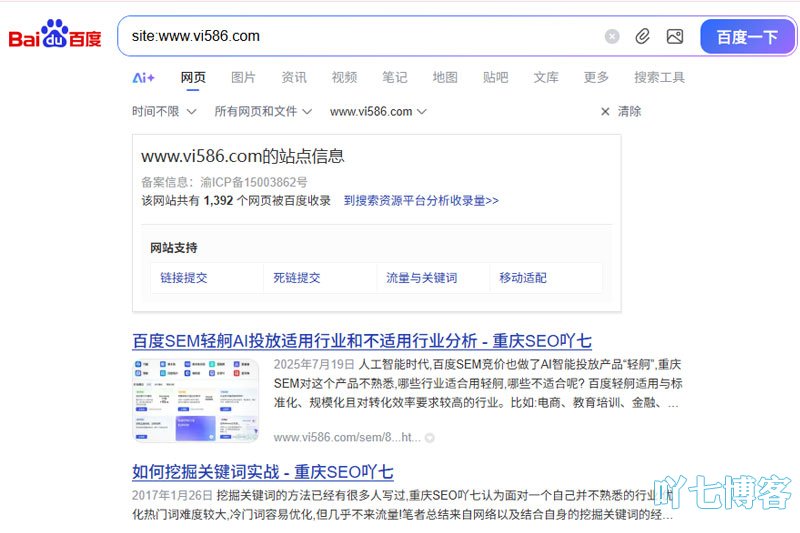Expand the www.vi586.com site filter dropdown
This screenshot has width=800, height=533.
pos(378,111)
